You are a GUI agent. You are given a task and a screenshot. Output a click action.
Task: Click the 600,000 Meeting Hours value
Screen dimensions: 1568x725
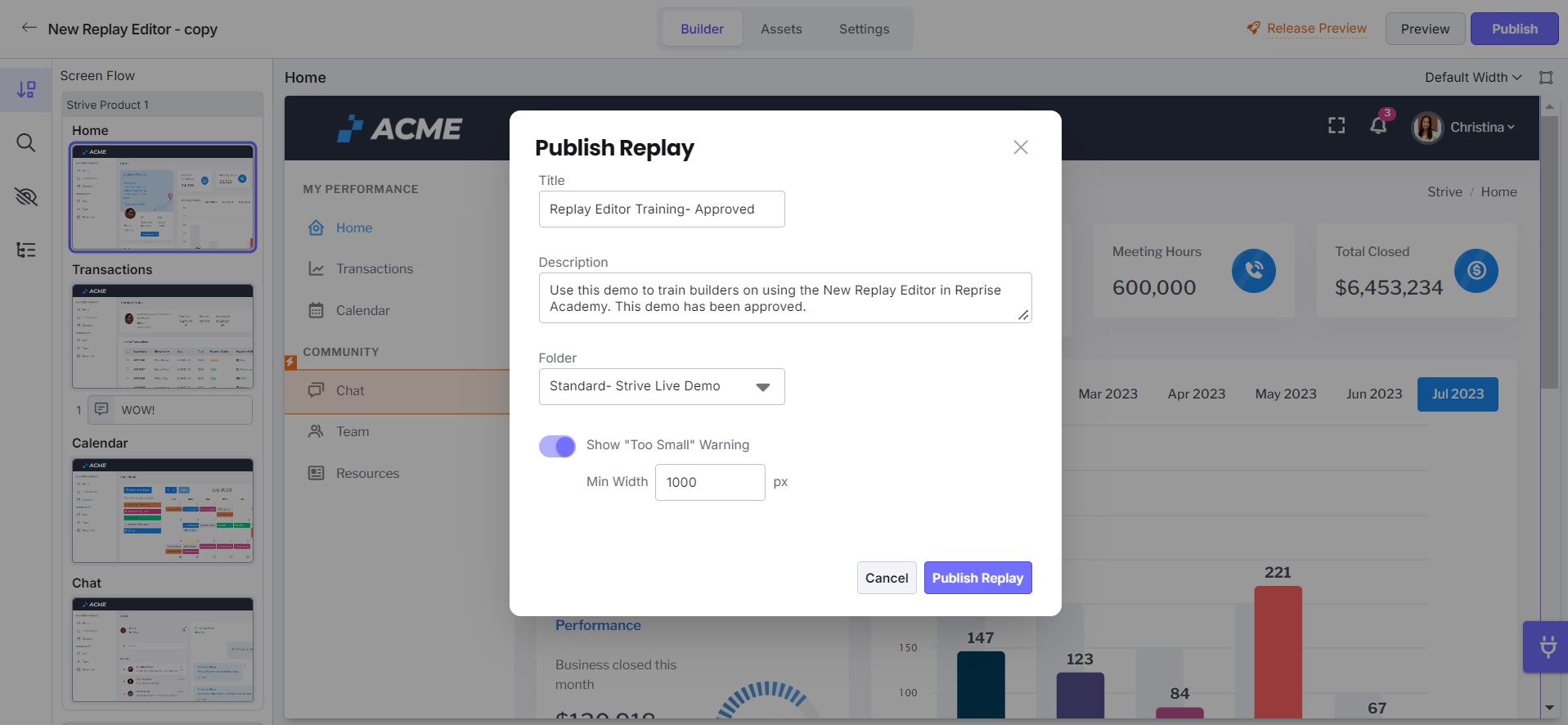pyautogui.click(x=1154, y=288)
